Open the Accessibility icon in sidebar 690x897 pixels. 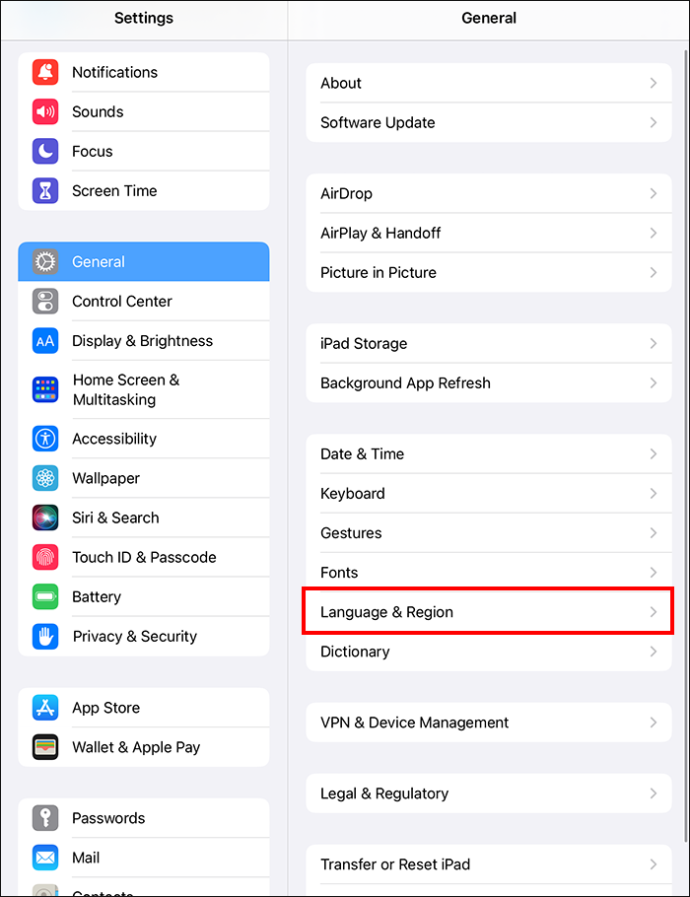(x=45, y=439)
